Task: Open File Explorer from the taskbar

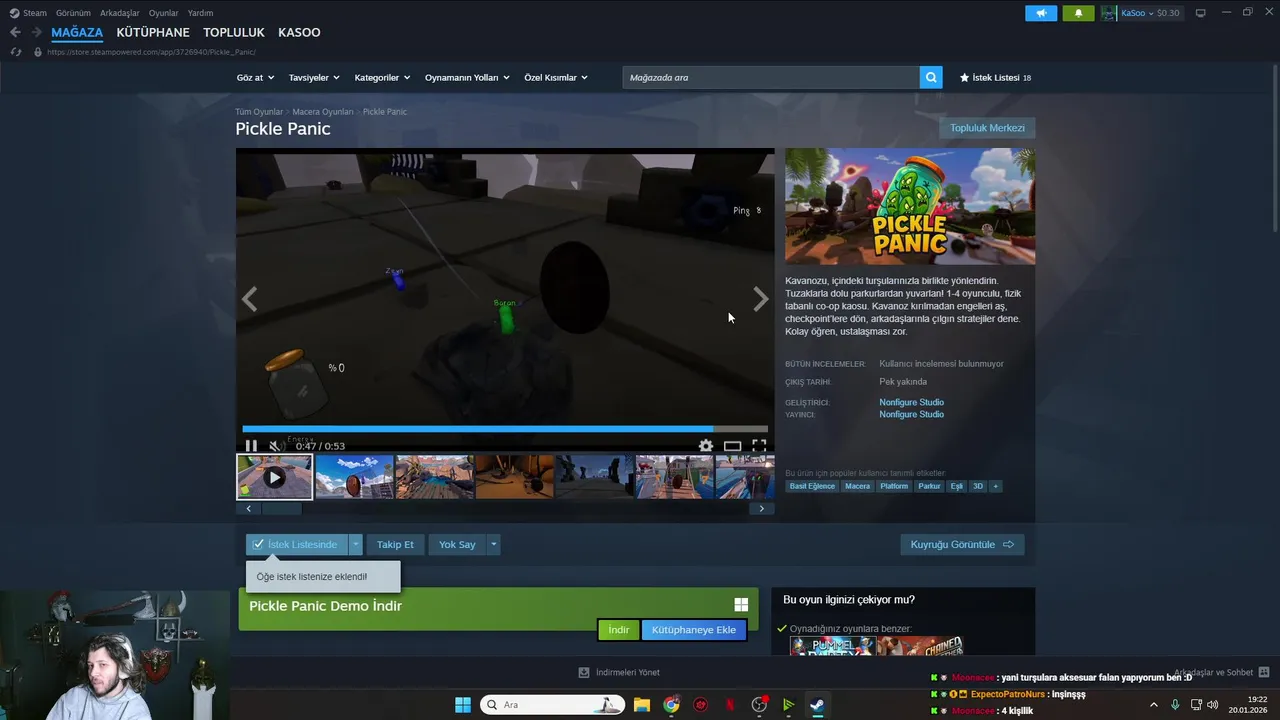Action: (642, 705)
